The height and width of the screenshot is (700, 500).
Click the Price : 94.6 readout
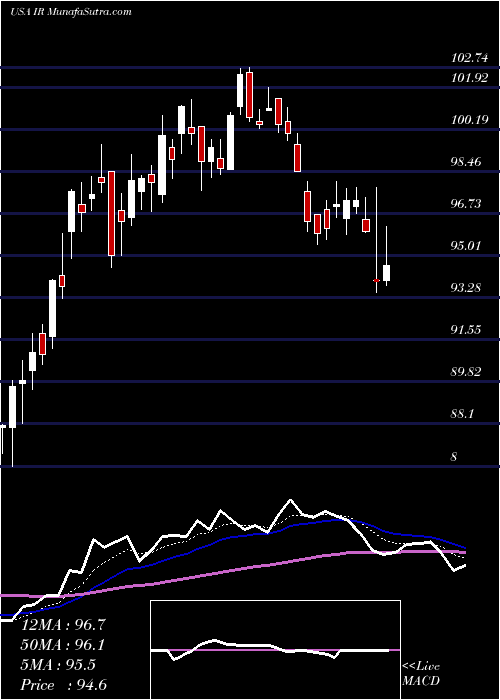[x=63, y=685]
